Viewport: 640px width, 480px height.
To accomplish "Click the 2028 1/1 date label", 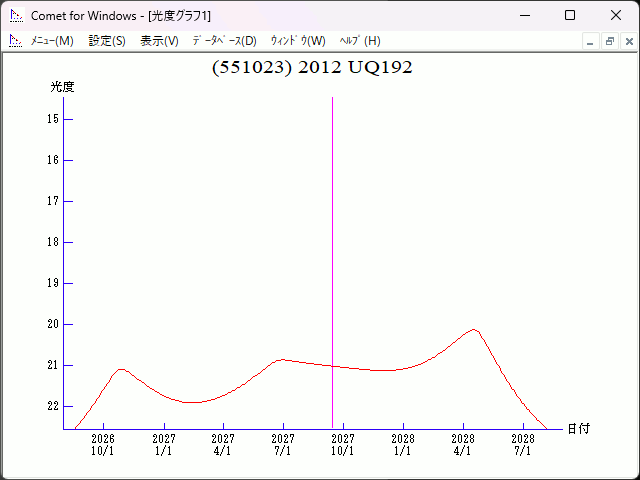I will (403, 445).
